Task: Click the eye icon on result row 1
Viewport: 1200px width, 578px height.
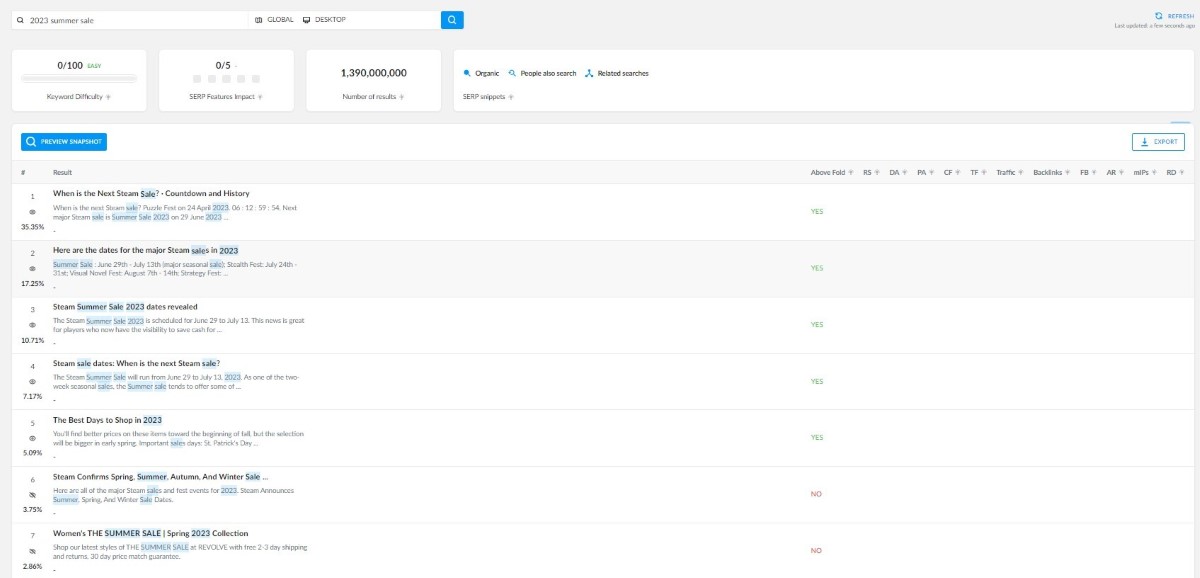Action: point(32,212)
